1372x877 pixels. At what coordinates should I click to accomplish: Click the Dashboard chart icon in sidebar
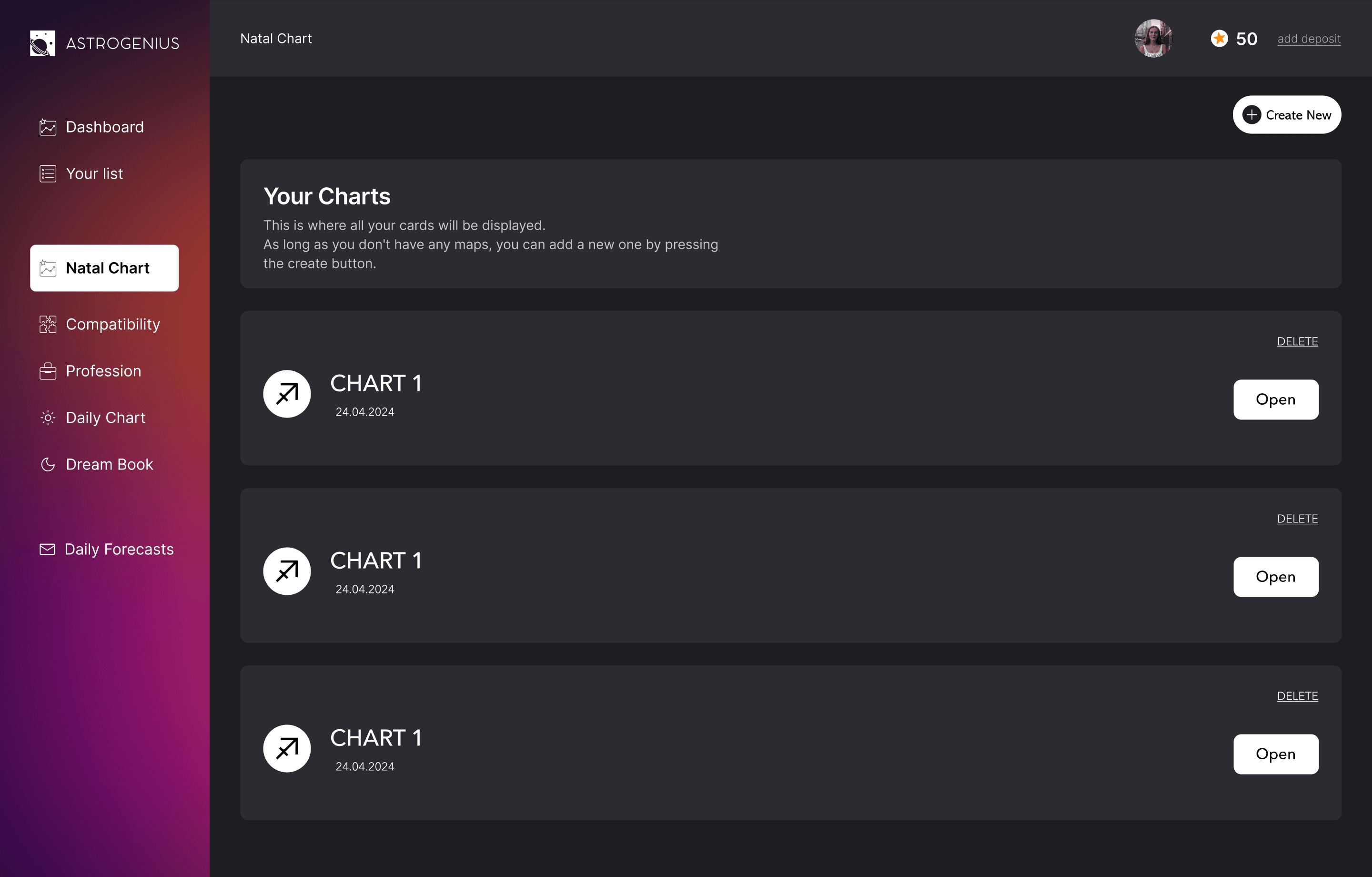[48, 127]
